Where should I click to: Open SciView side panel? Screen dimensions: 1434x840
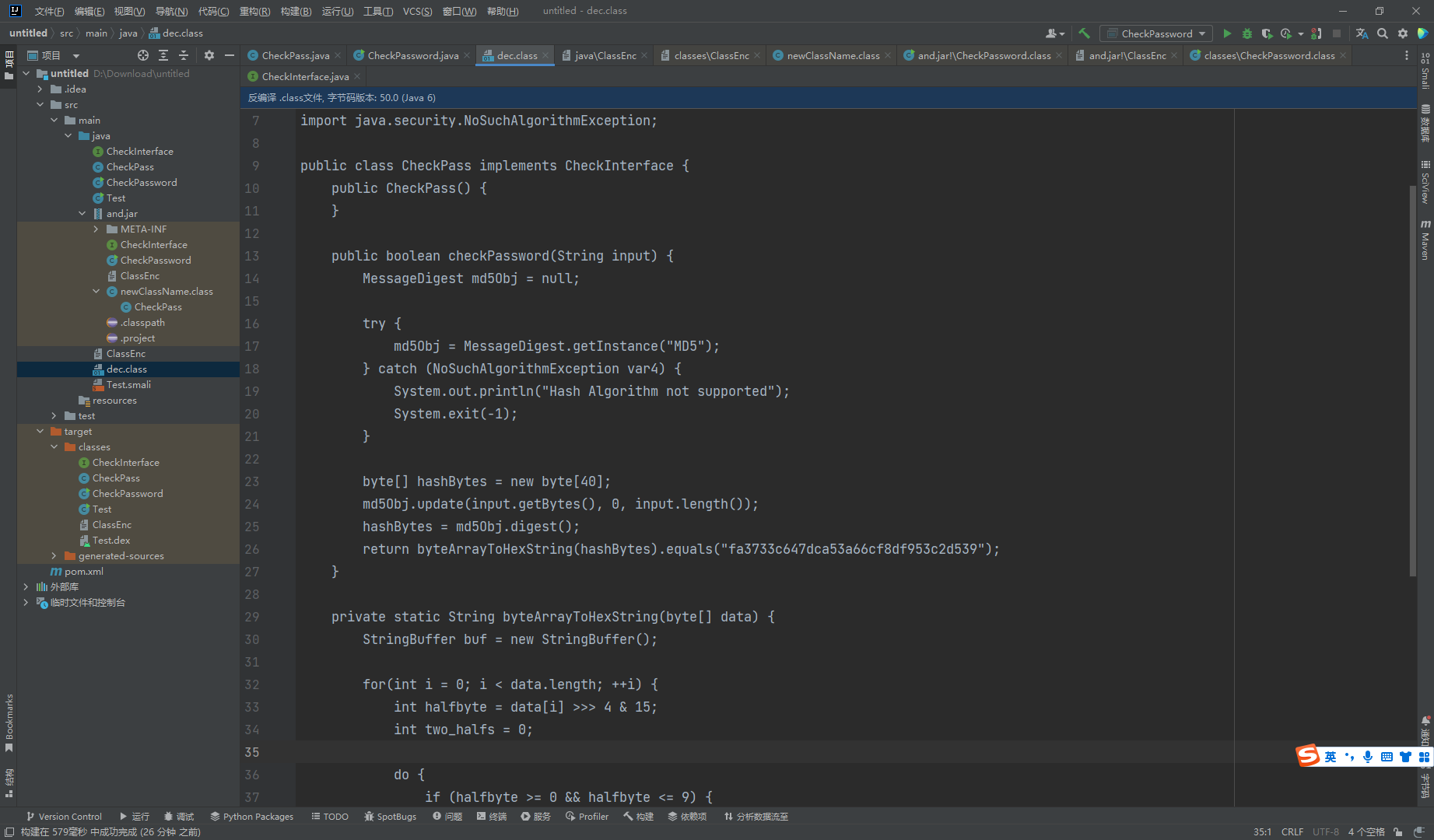click(x=1425, y=183)
